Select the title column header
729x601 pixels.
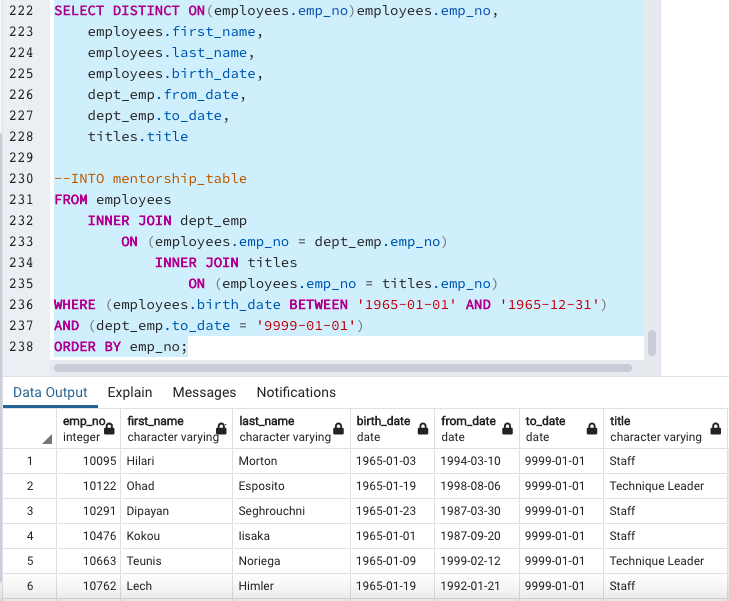point(665,429)
